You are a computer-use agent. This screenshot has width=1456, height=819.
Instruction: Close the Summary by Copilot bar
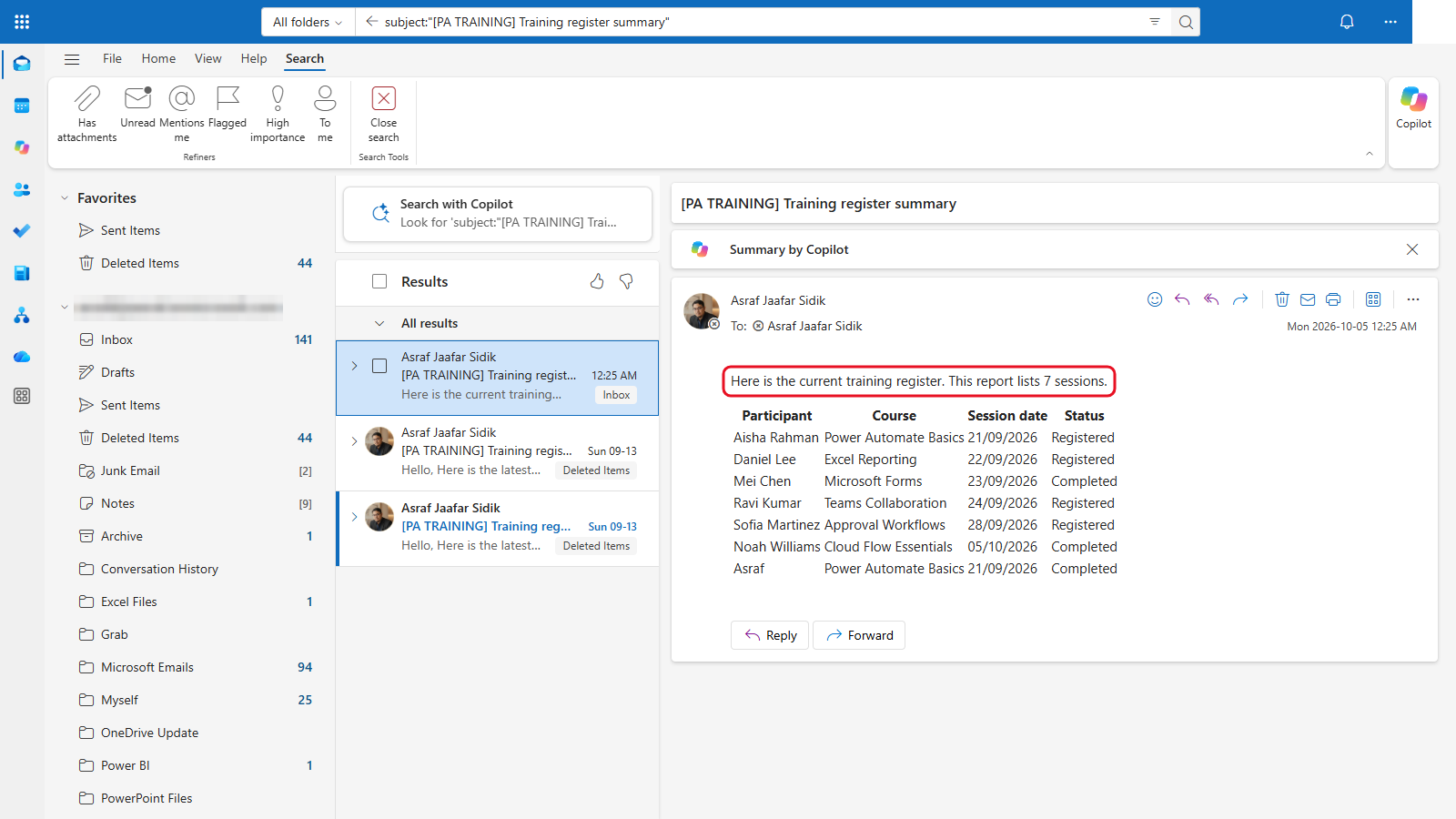tap(1412, 249)
